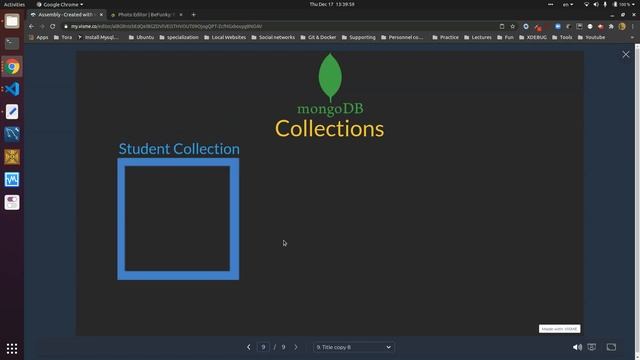Viewport: 640px width, 360px height.
Task: Open the Chrome three-dot menu
Action: 633,26
